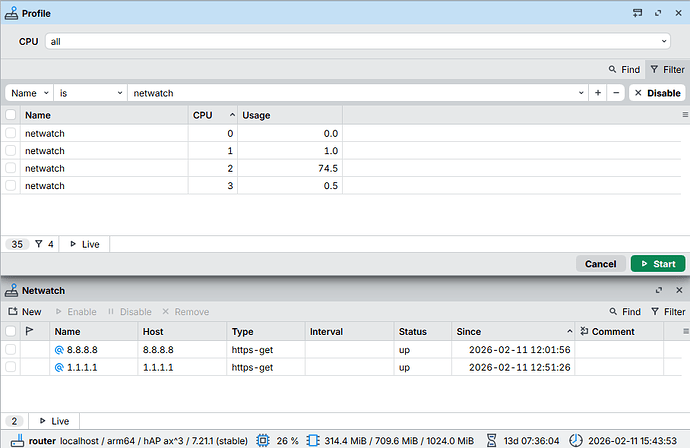Click the Interval column header
Image resolution: width=690 pixels, height=448 pixels.
pos(349,331)
